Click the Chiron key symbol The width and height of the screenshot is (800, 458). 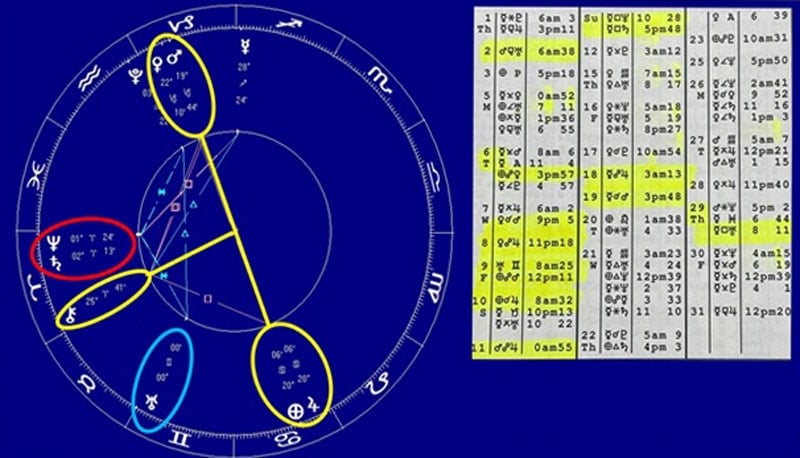pyautogui.click(x=71, y=317)
